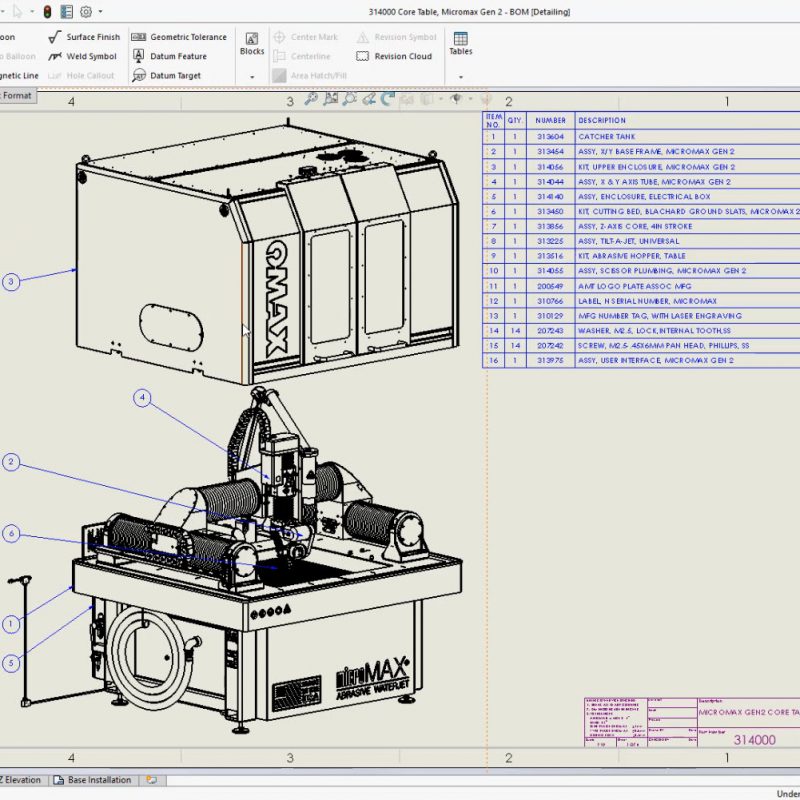
Task: Expand the Blocks dropdown arrow
Action: (252, 77)
